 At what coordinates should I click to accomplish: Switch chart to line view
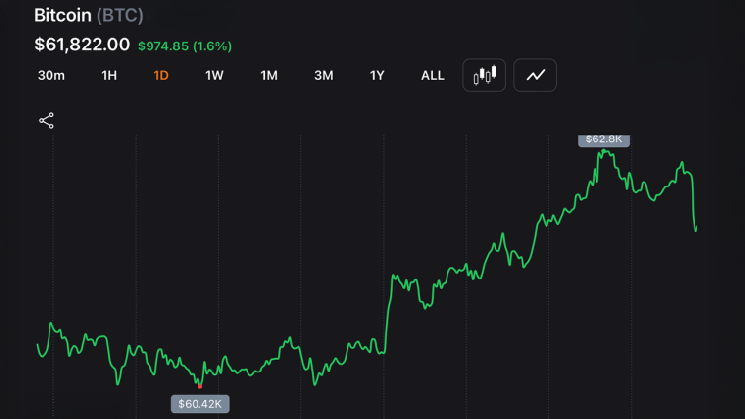[535, 75]
